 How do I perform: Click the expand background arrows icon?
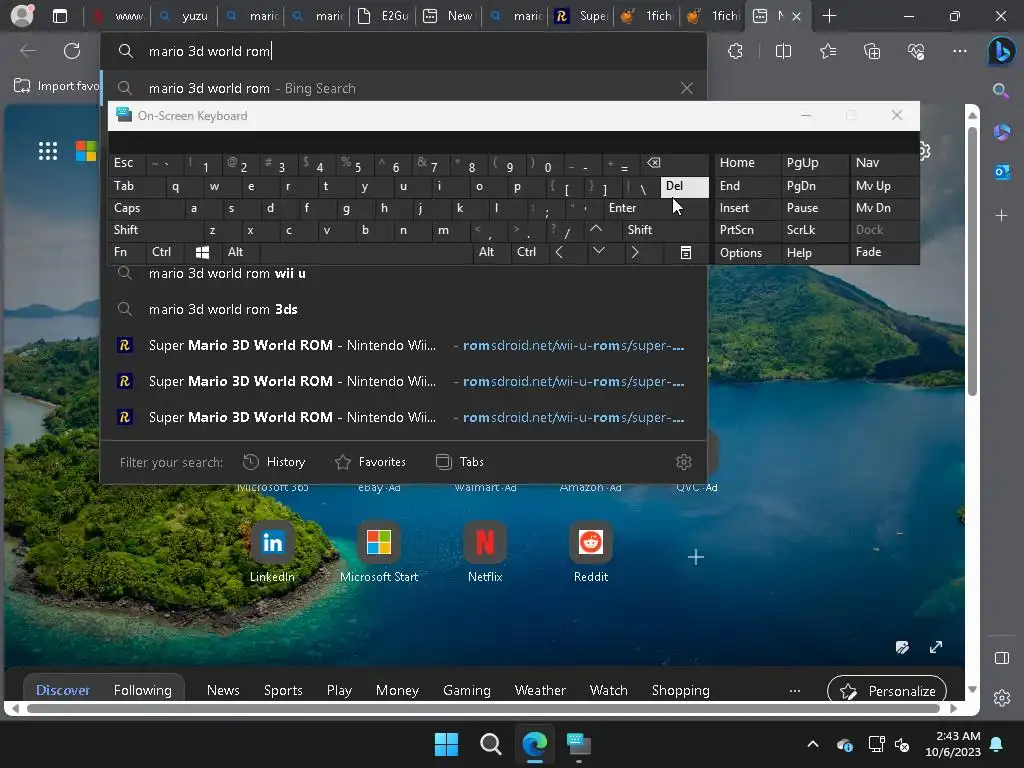click(936, 647)
